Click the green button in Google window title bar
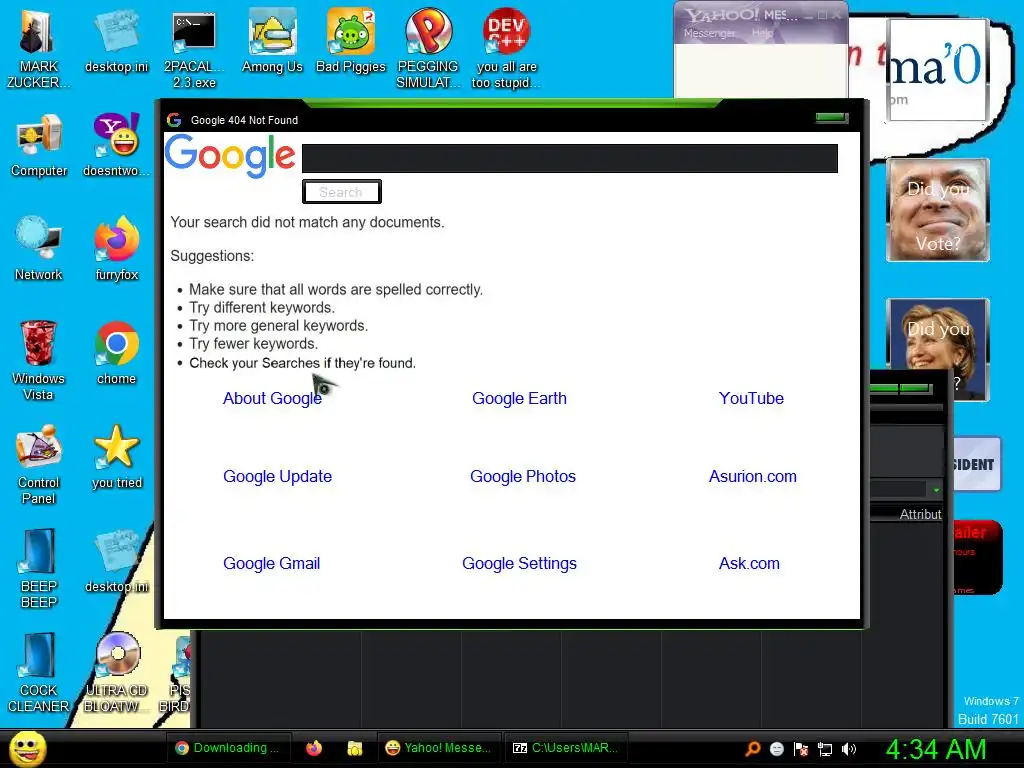Viewport: 1024px width, 768px height. coord(832,118)
